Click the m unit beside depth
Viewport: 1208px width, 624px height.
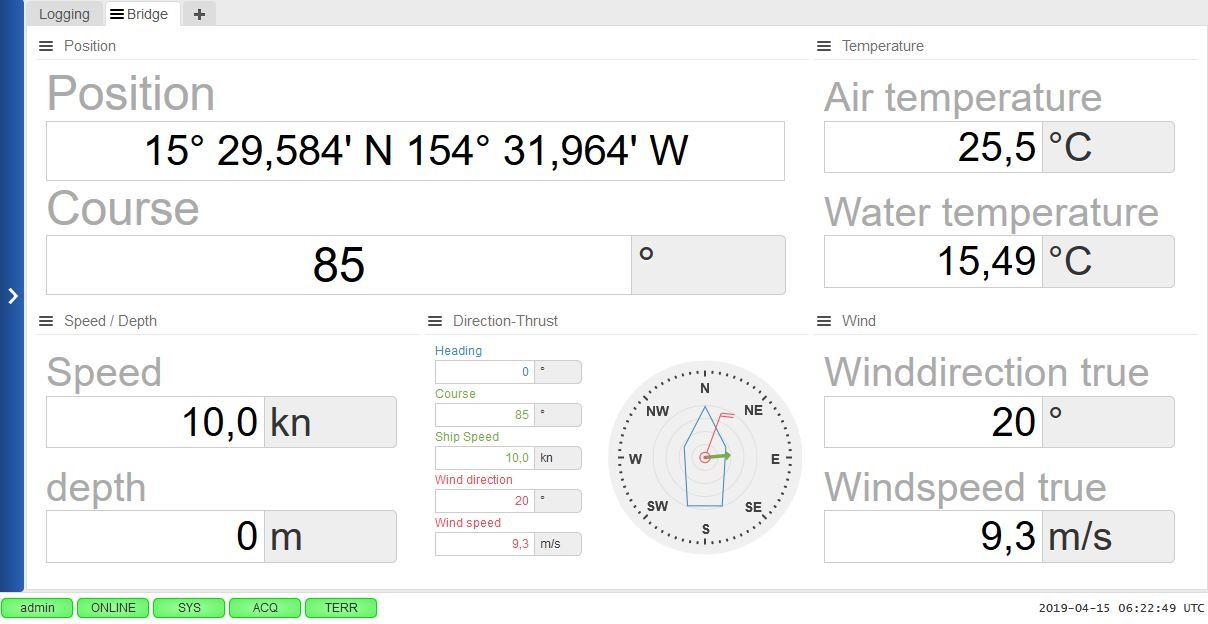[x=330, y=537]
